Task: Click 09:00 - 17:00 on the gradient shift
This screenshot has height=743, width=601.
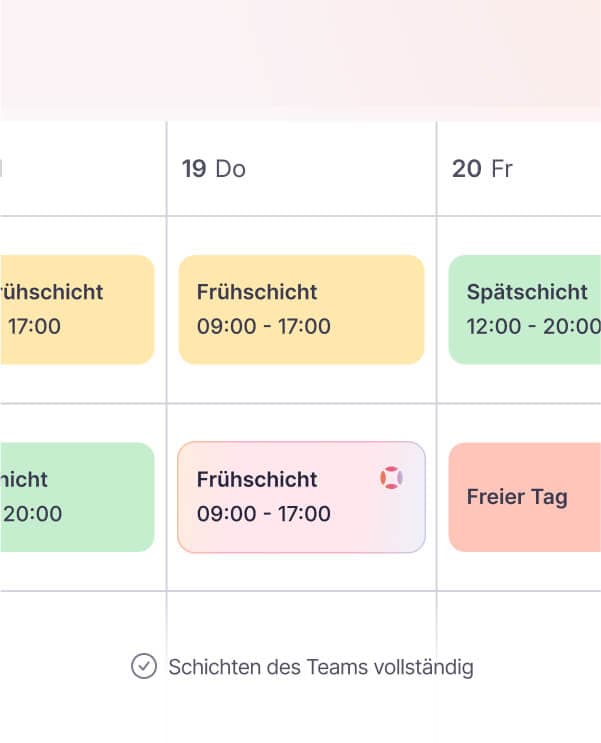Action: [264, 515]
